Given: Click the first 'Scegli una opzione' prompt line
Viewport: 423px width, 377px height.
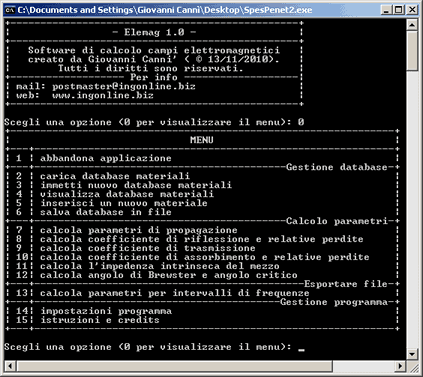Looking at the screenshot, I should [x=154, y=122].
